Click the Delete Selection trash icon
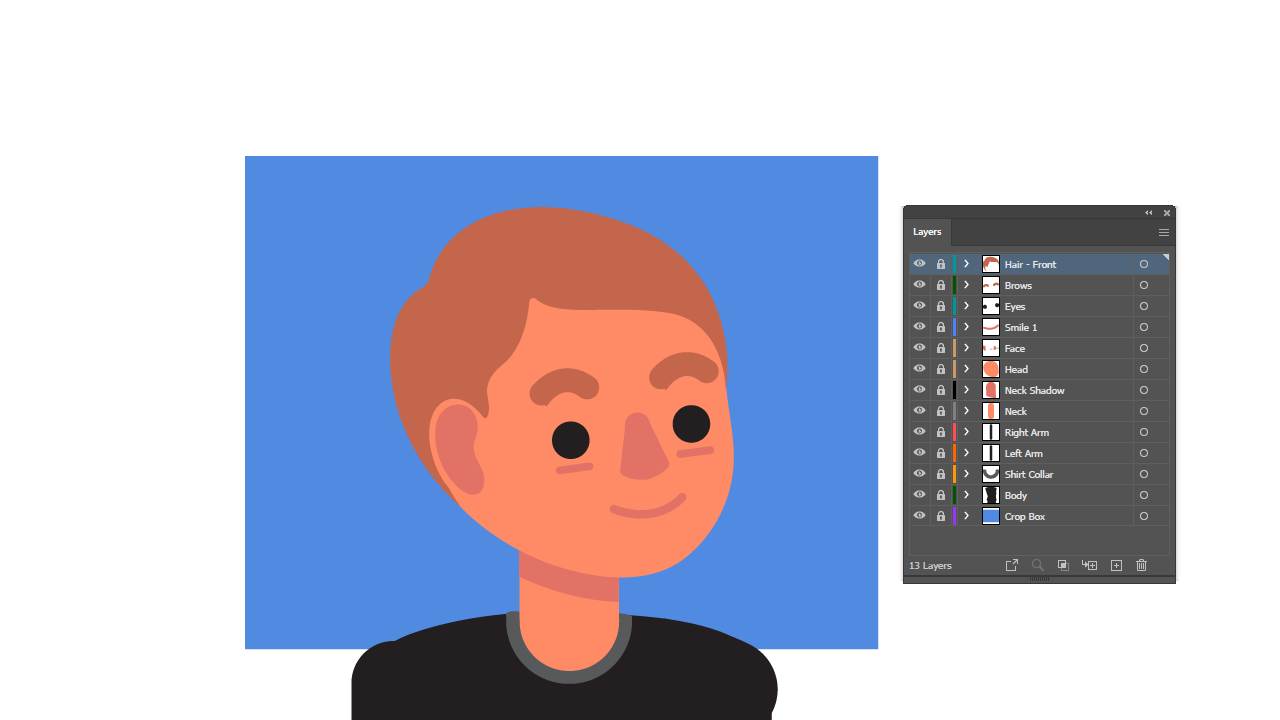Screen dimensions: 1280x720 pos(1142,565)
